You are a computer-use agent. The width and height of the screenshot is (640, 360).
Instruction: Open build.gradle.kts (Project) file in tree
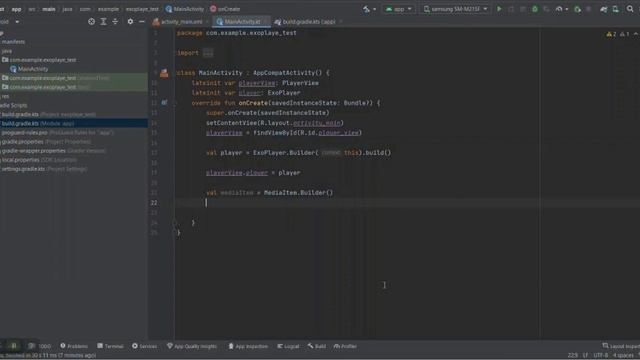pos(49,114)
